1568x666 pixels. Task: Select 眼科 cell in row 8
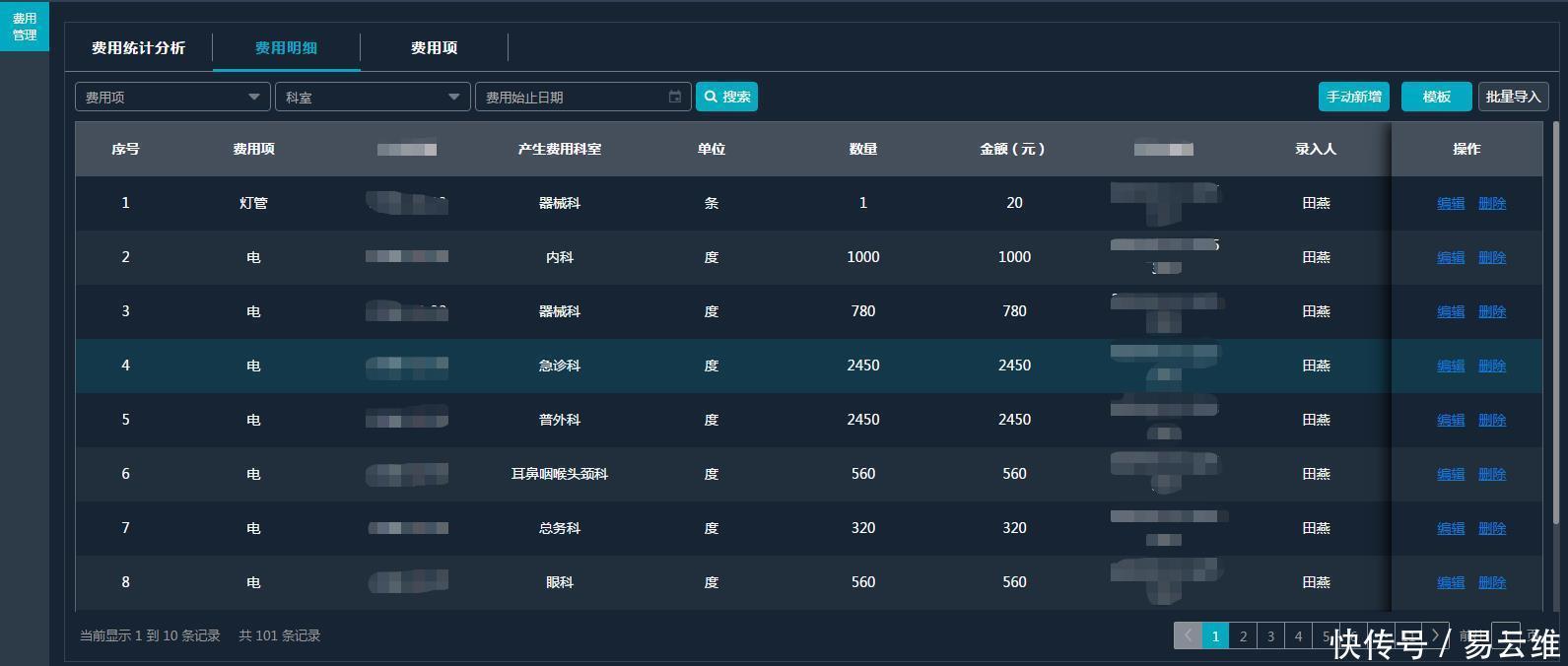560,582
